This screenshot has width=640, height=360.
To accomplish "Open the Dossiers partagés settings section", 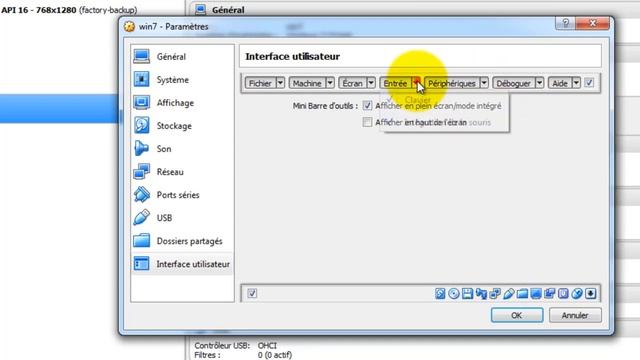I will pos(182,241).
